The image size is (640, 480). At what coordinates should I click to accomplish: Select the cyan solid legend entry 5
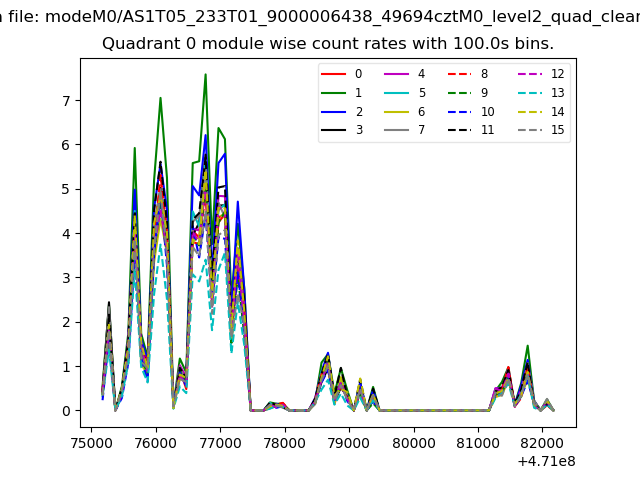397,93
